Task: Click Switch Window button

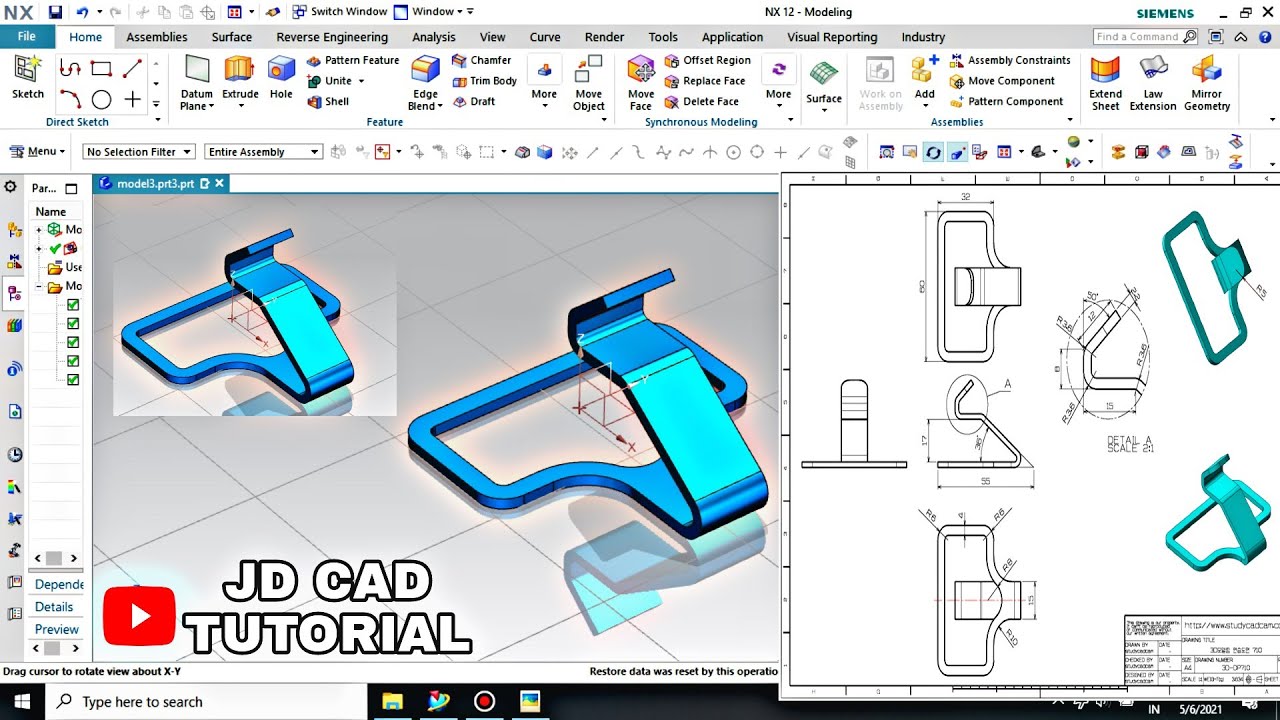Action: point(339,12)
